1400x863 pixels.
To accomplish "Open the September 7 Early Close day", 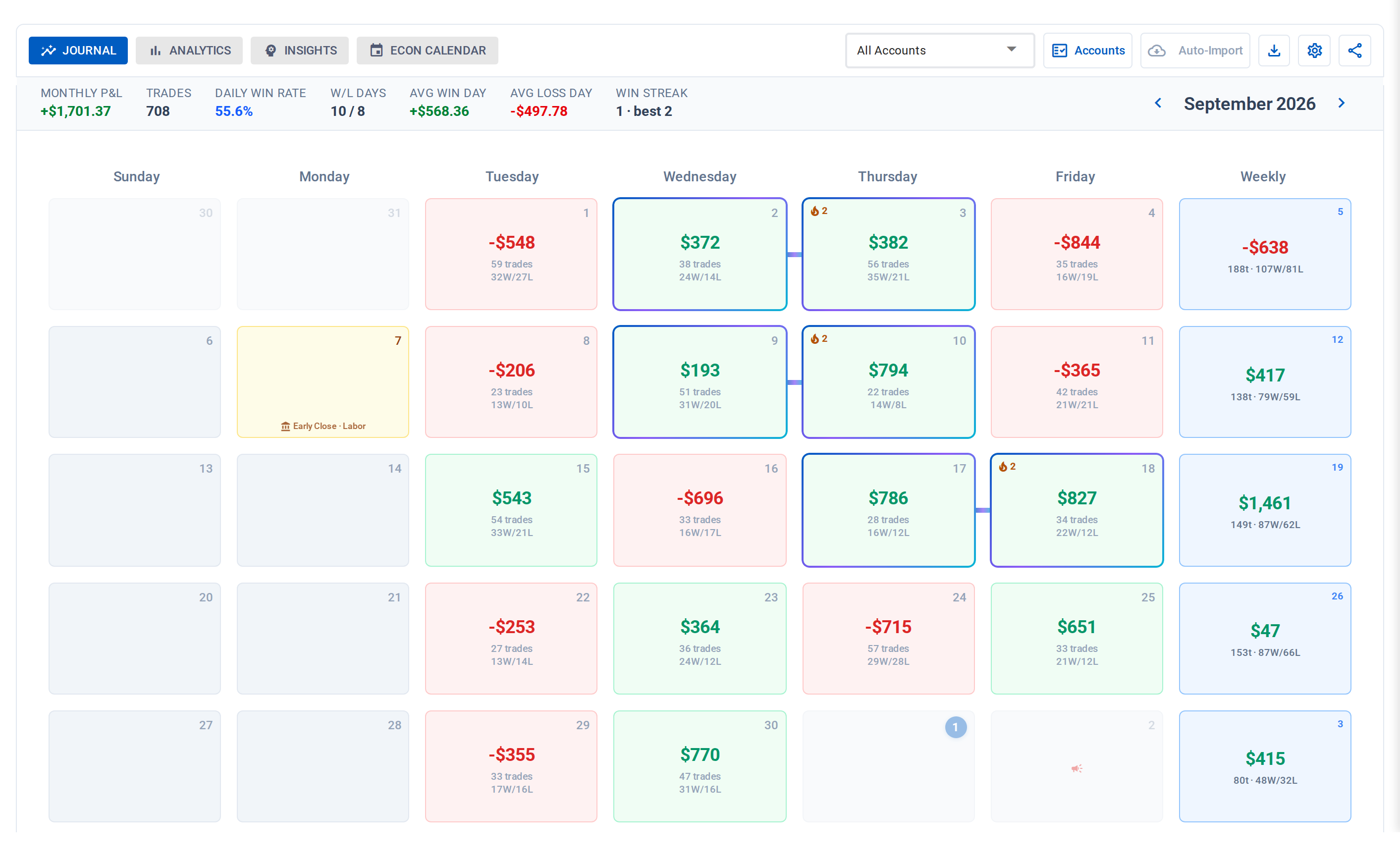I will (x=323, y=382).
